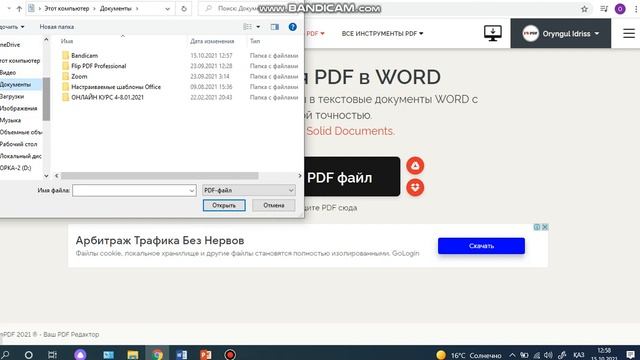
Task: Bookmark page with star icon
Action: (584, 9)
